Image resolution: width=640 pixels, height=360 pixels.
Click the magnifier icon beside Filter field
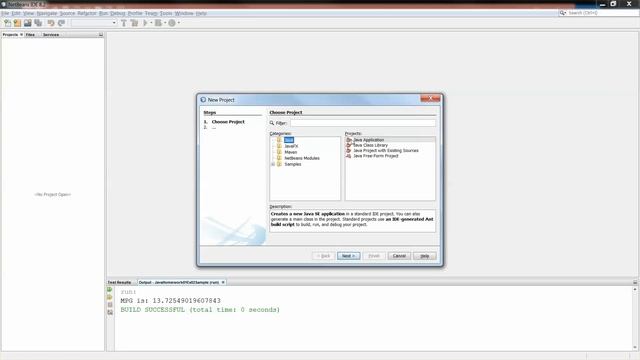point(272,123)
